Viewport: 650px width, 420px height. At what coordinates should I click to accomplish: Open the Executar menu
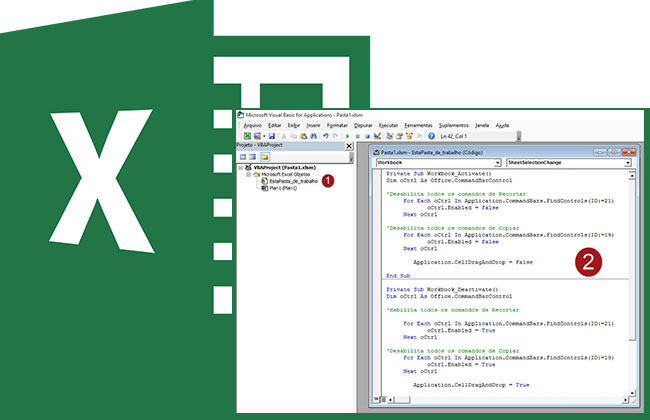coord(388,125)
